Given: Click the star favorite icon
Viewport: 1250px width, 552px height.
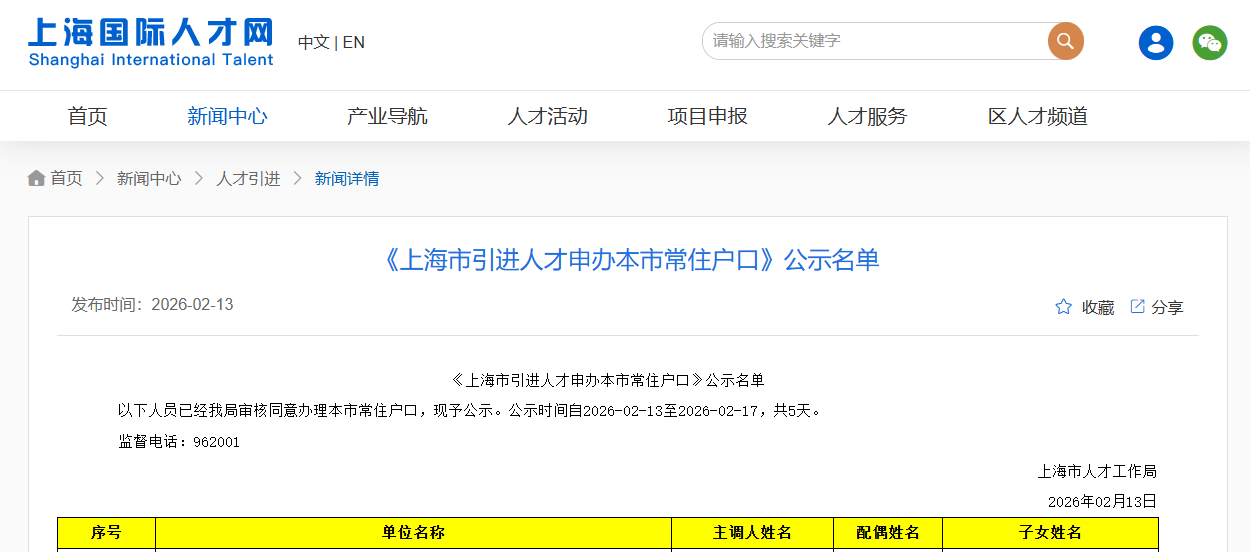Looking at the screenshot, I should coord(1063,307).
